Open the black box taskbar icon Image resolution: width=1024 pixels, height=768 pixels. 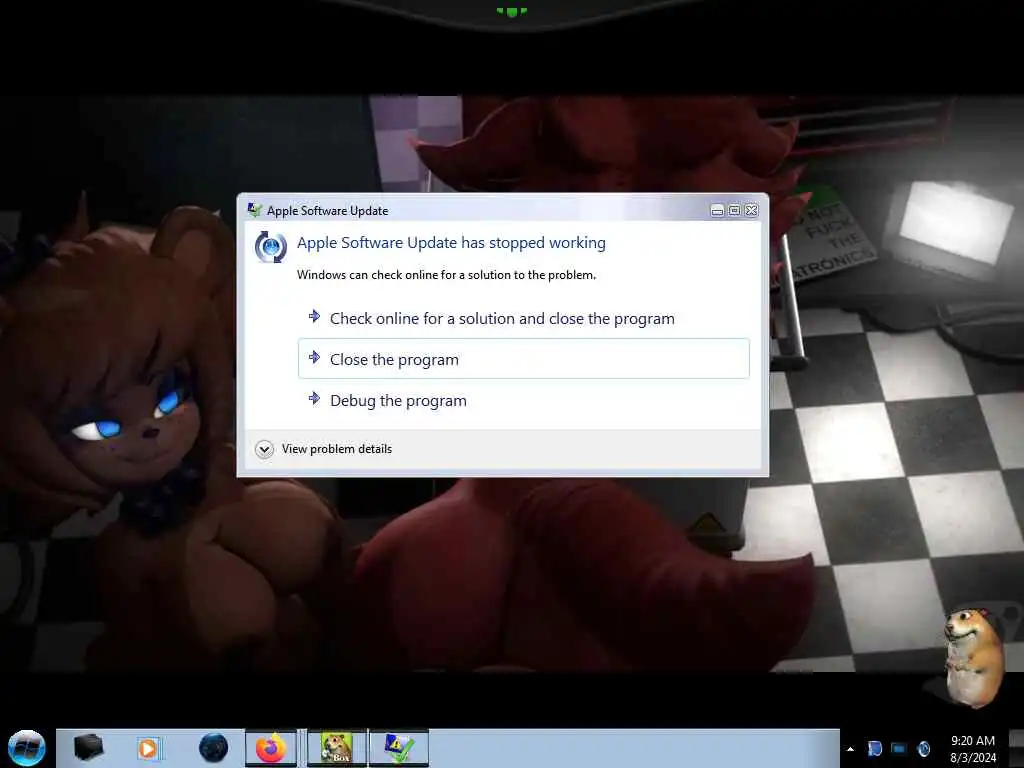pyautogui.click(x=88, y=747)
